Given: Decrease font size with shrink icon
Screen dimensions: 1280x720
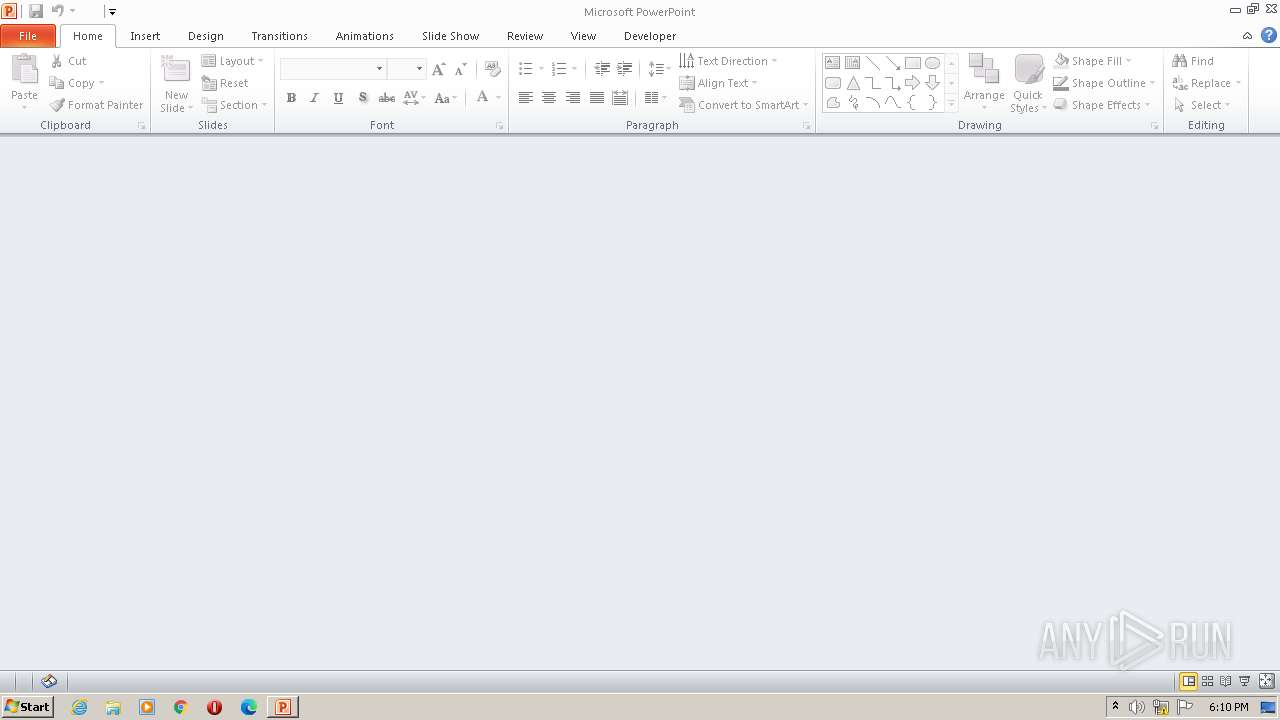Looking at the screenshot, I should click(461, 69).
